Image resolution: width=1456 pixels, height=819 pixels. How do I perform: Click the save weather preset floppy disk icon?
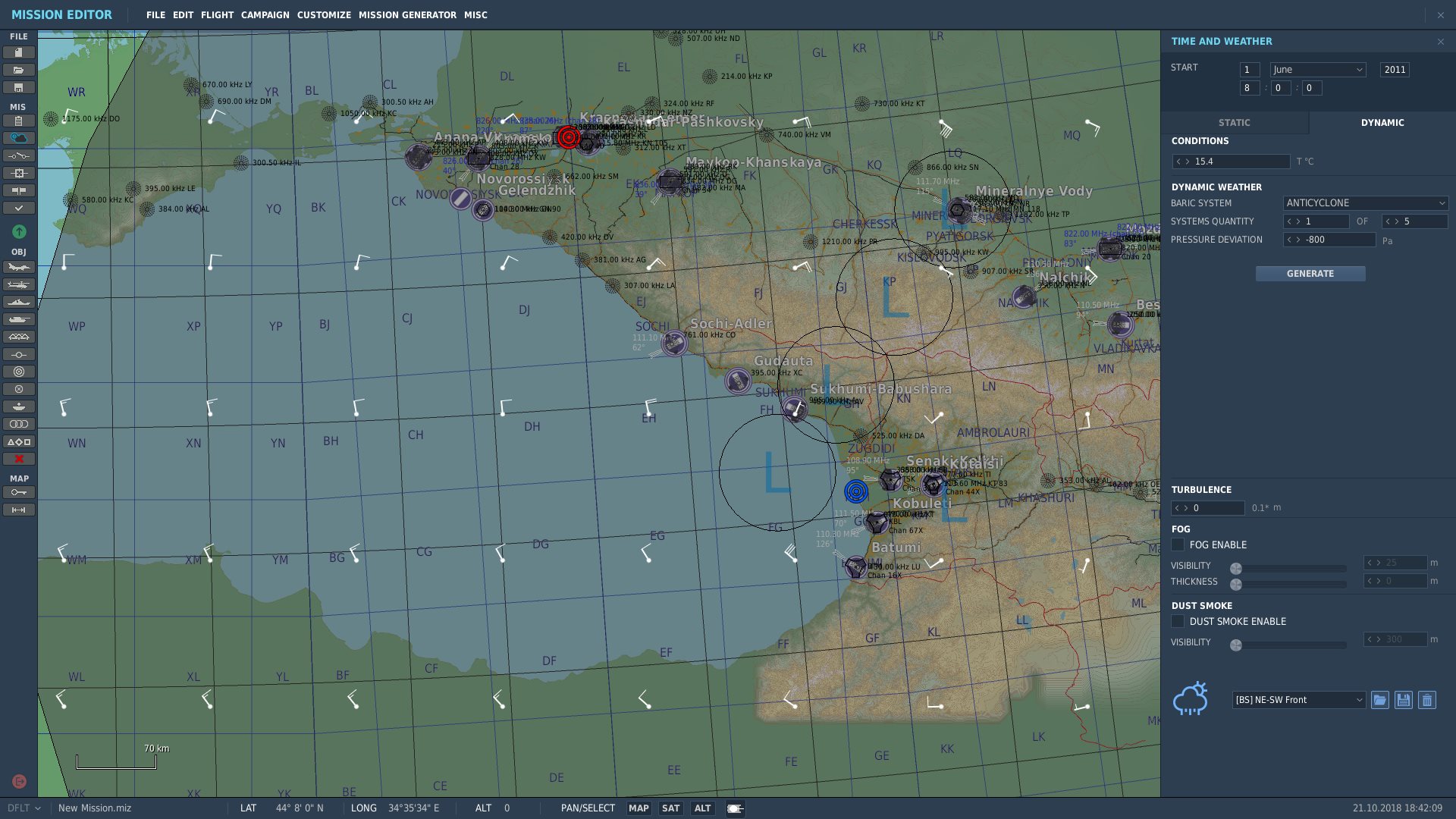coord(1403,700)
